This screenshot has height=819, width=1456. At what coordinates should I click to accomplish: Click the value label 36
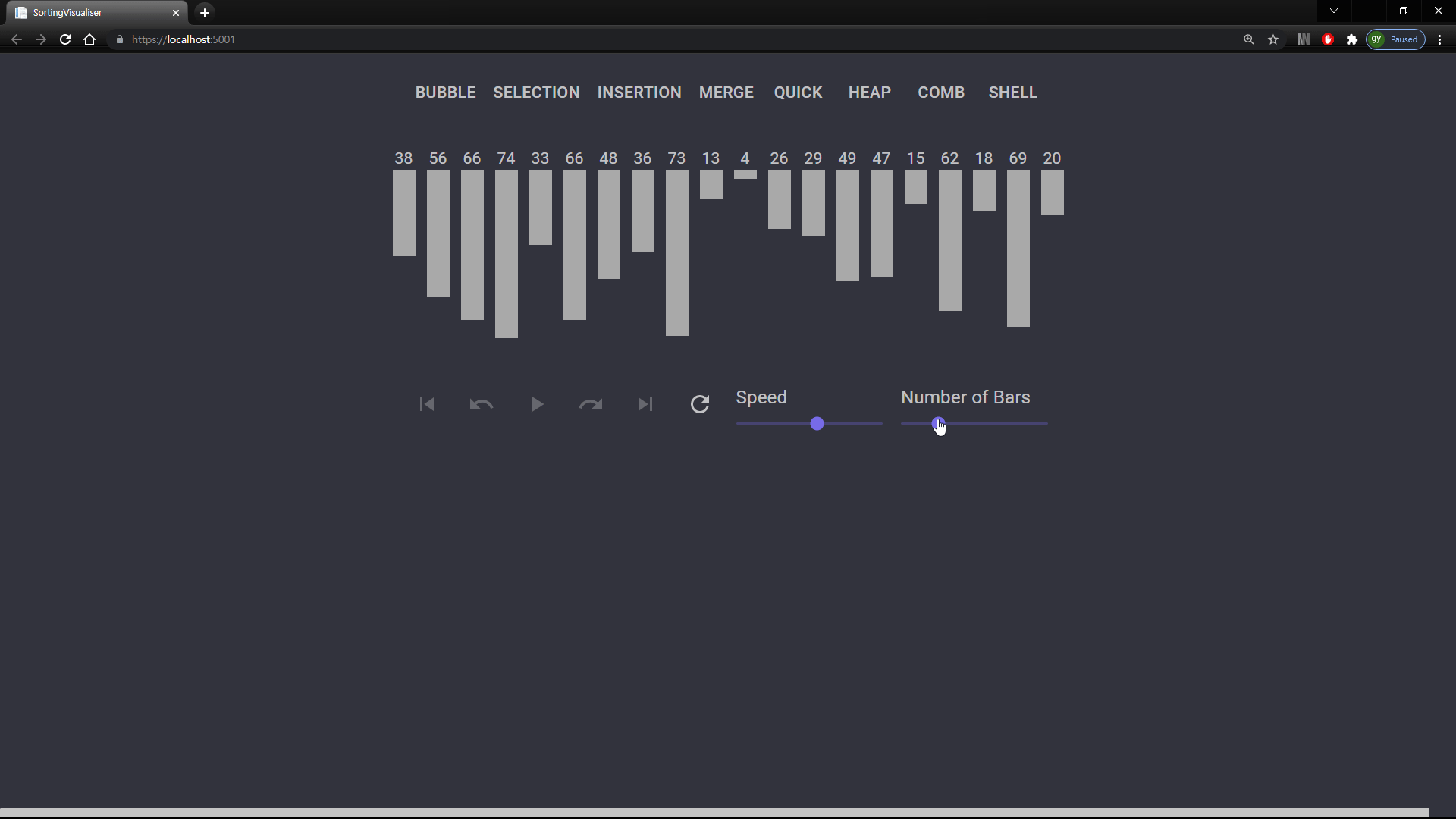[642, 158]
